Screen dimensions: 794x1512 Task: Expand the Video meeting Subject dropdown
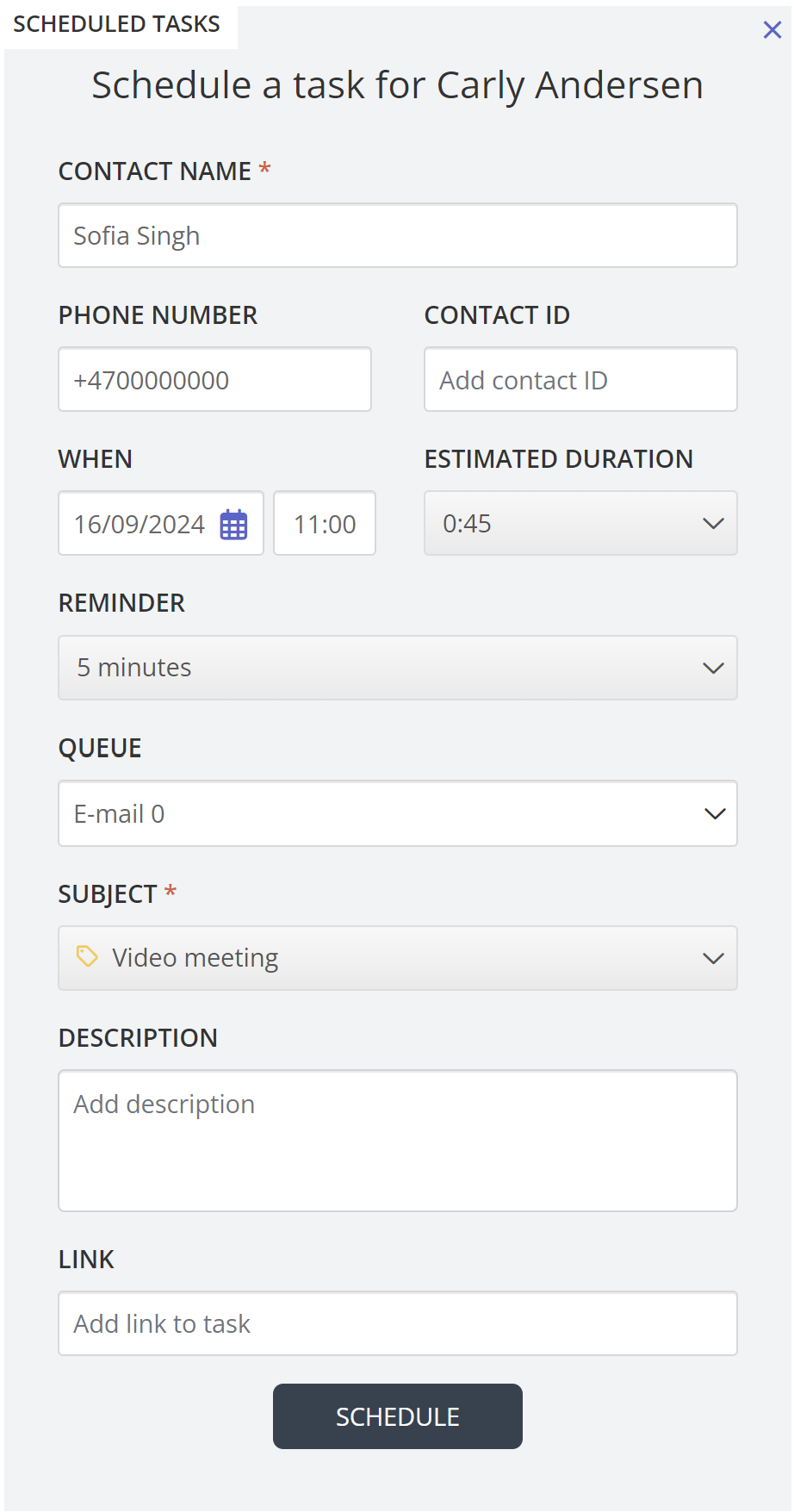(x=396, y=959)
